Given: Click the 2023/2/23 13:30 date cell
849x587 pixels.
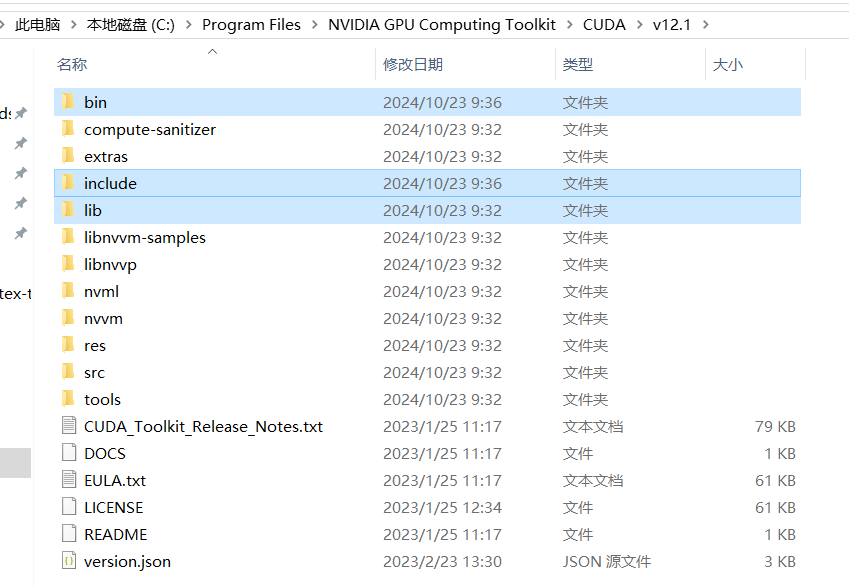Looking at the screenshot, I should pos(442,562).
